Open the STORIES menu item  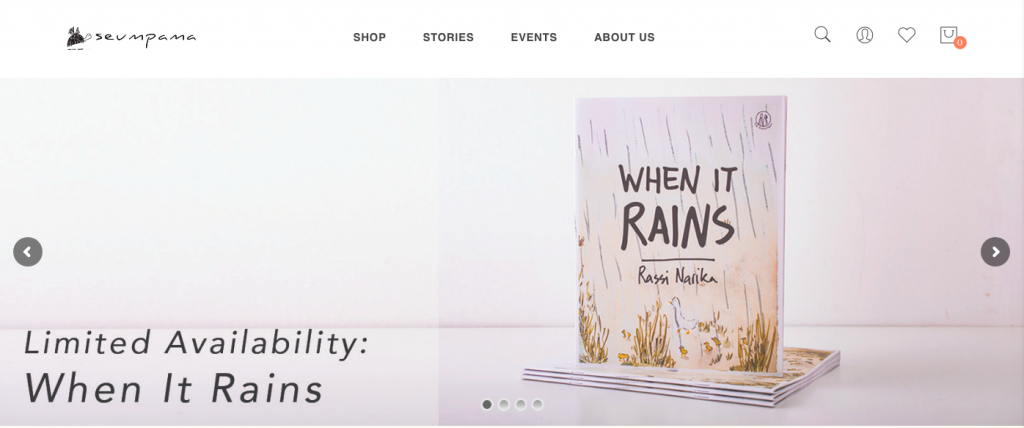coord(448,38)
